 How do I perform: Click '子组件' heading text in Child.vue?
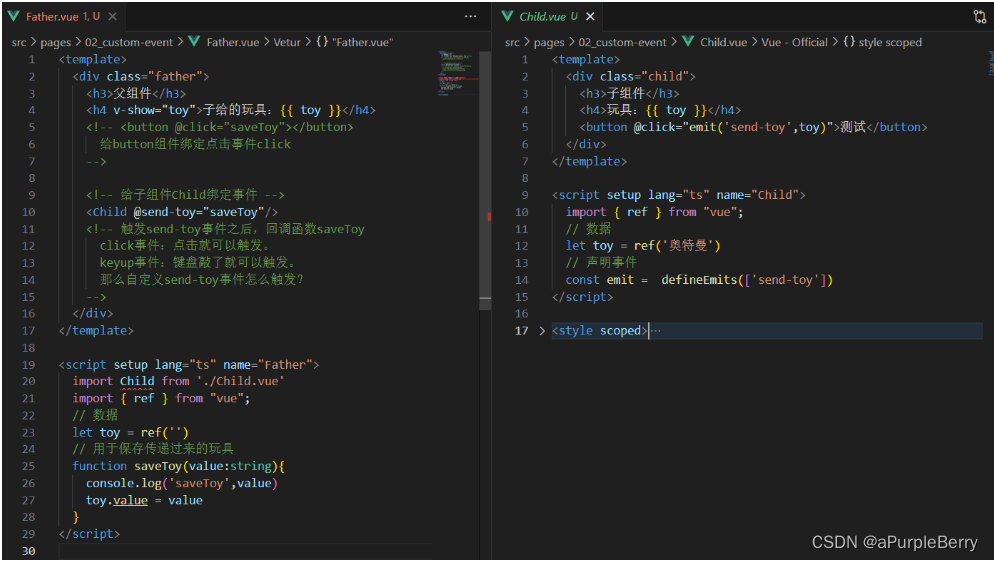(626, 94)
